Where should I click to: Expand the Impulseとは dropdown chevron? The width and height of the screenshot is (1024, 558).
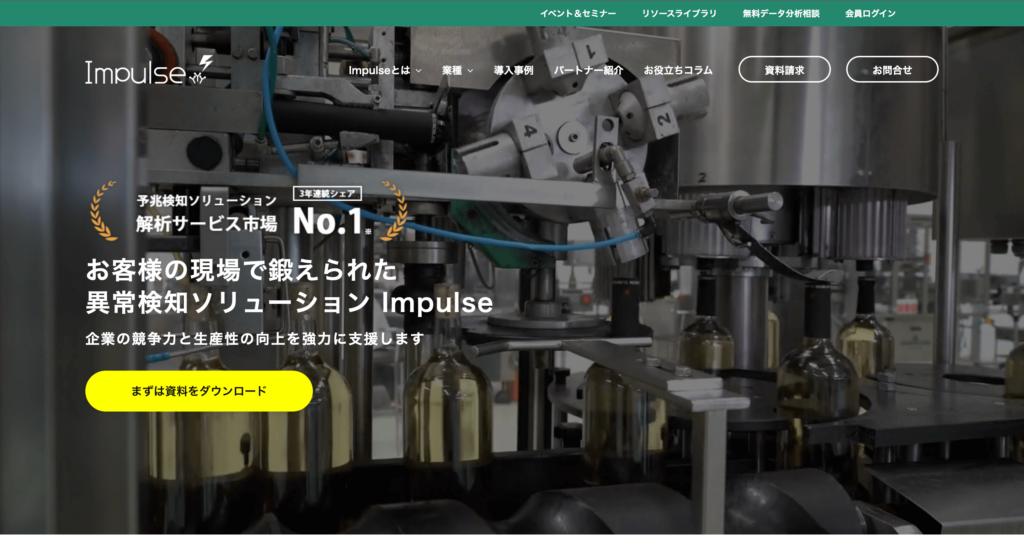coord(419,71)
